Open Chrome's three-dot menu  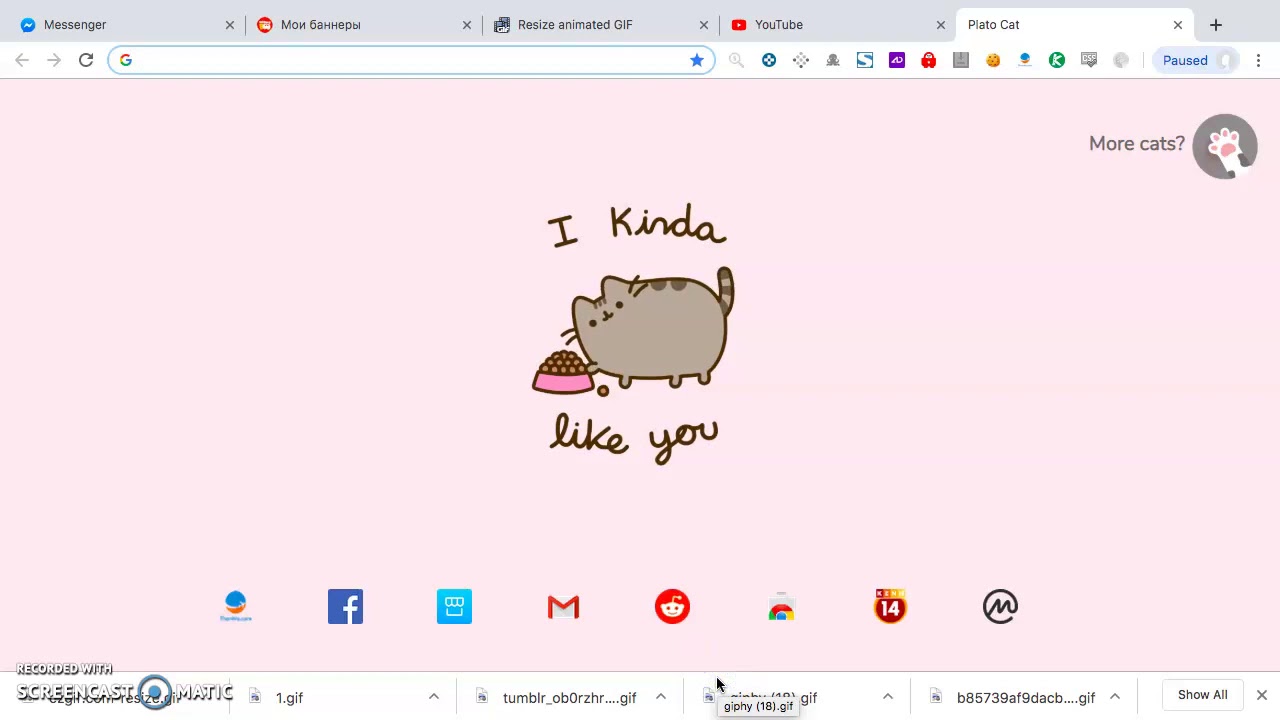point(1259,60)
